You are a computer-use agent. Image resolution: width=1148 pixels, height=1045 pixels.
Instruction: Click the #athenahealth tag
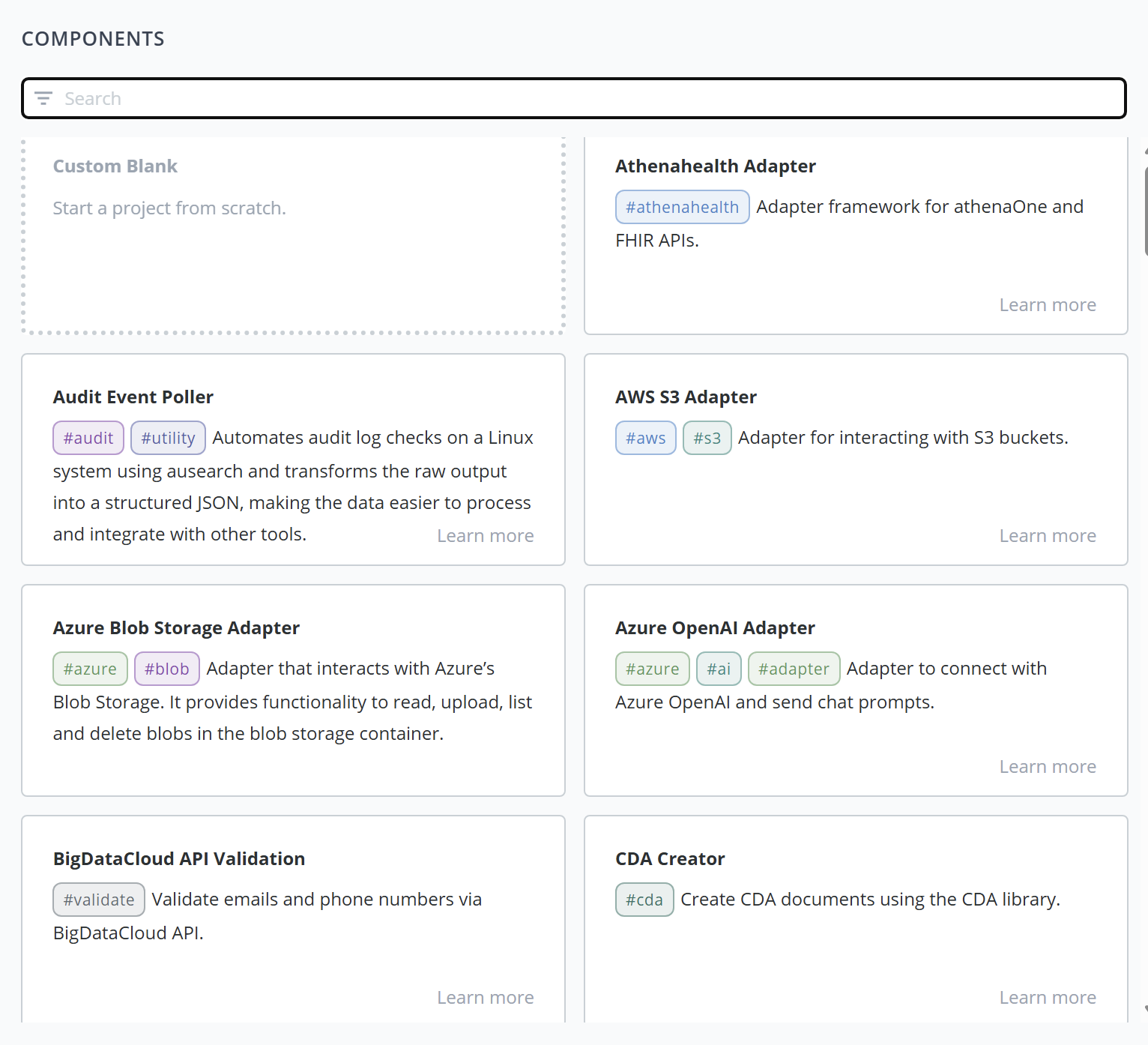click(682, 207)
